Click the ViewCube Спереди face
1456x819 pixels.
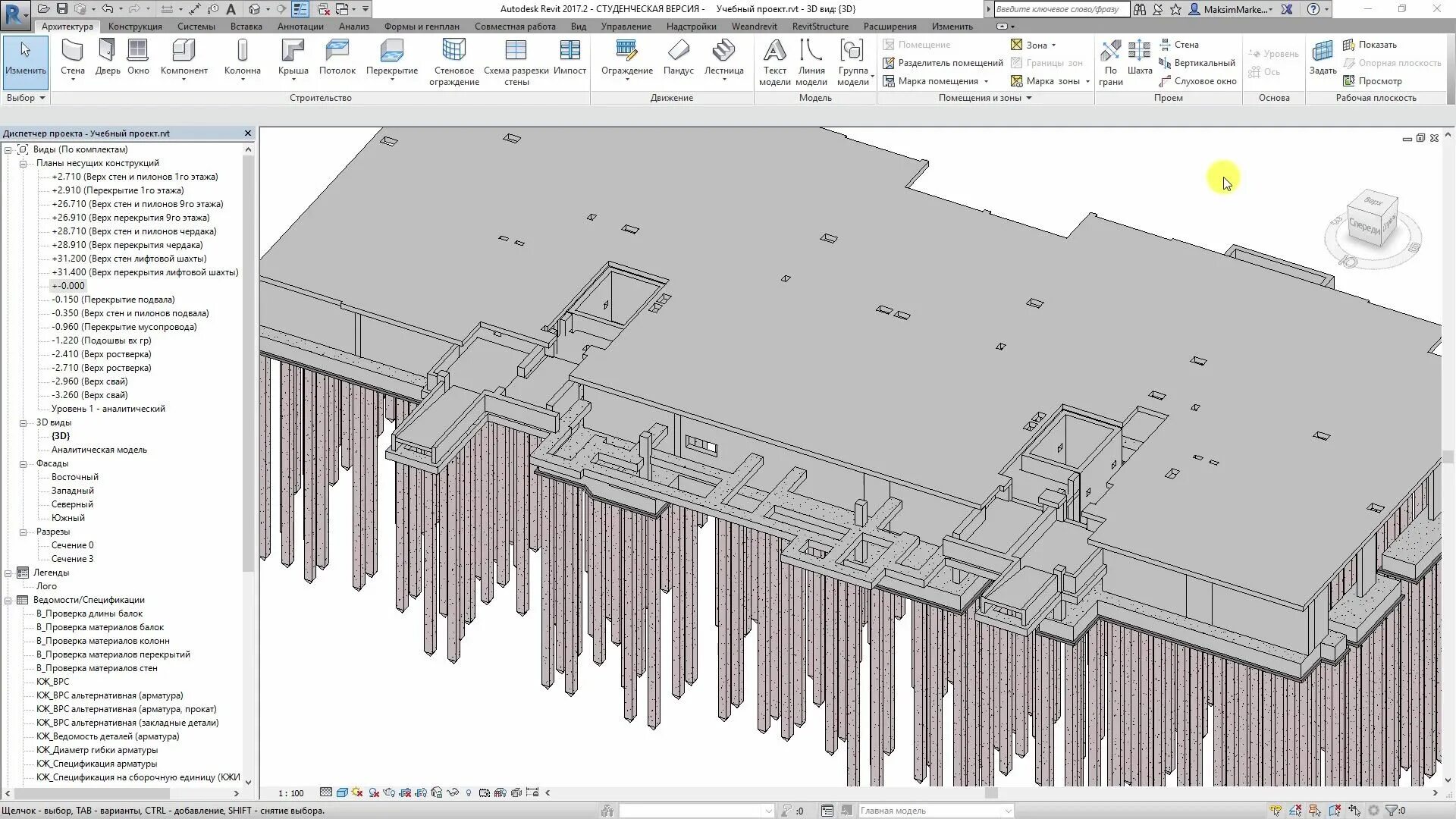click(x=1365, y=226)
